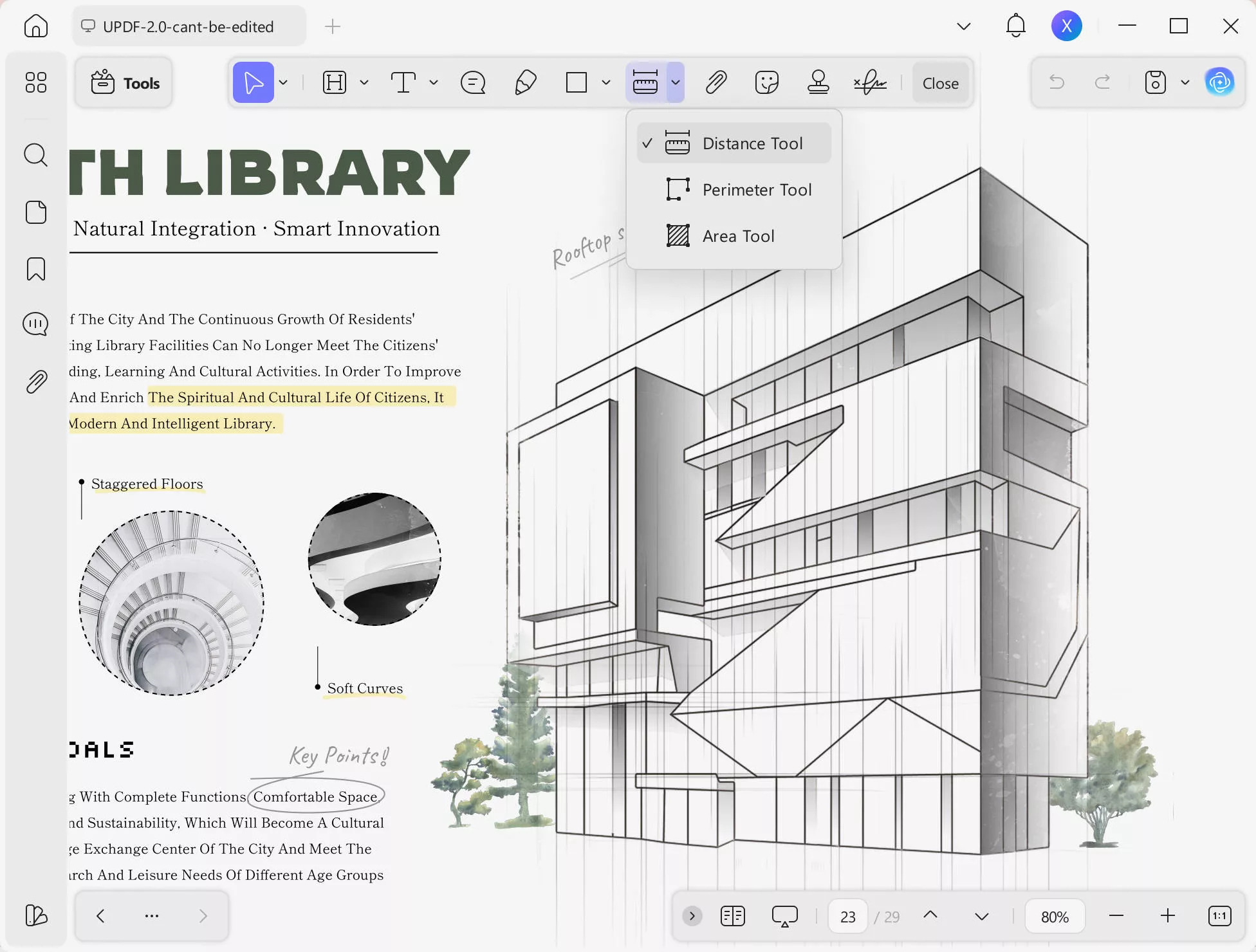Toggle the 1:1 actual size view
Viewport: 1256px width, 952px height.
click(x=1219, y=916)
